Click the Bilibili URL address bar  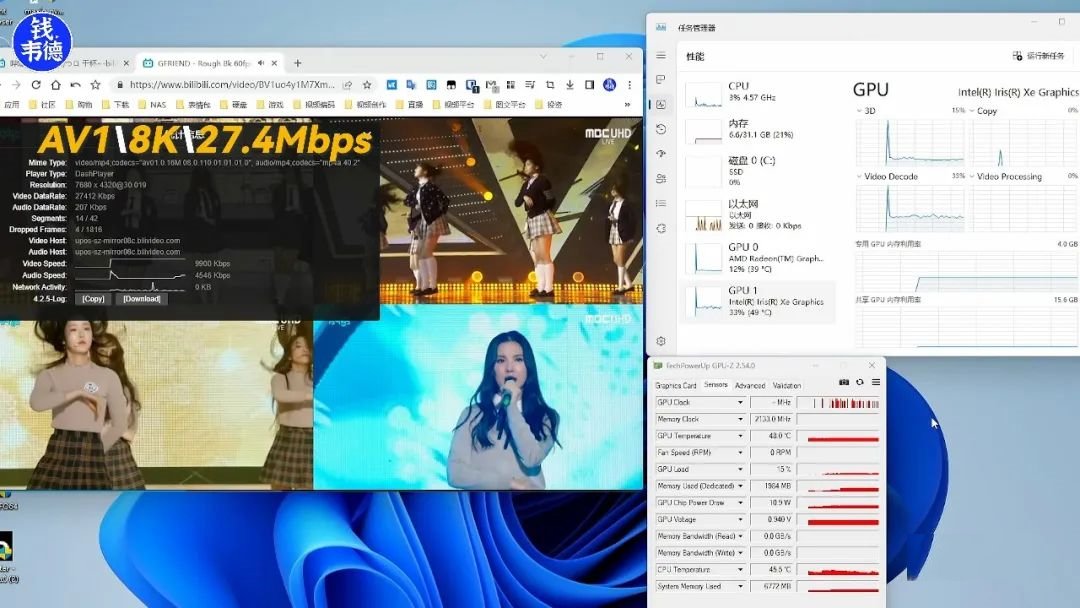tap(232, 85)
